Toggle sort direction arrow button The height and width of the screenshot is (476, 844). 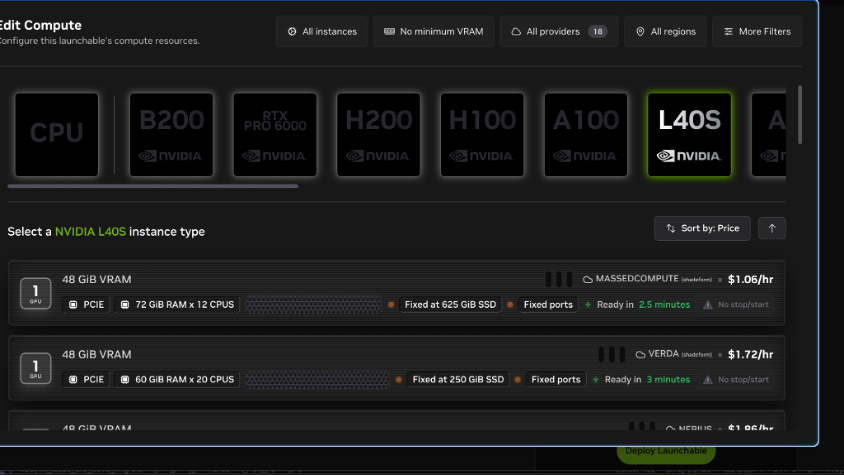click(x=772, y=228)
